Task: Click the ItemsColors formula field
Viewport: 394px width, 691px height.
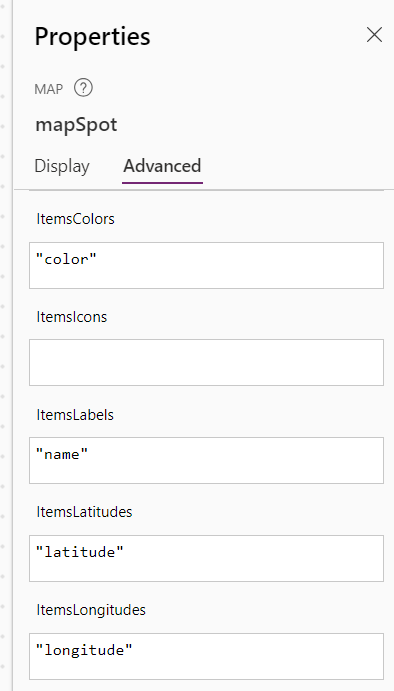Action: pos(206,265)
